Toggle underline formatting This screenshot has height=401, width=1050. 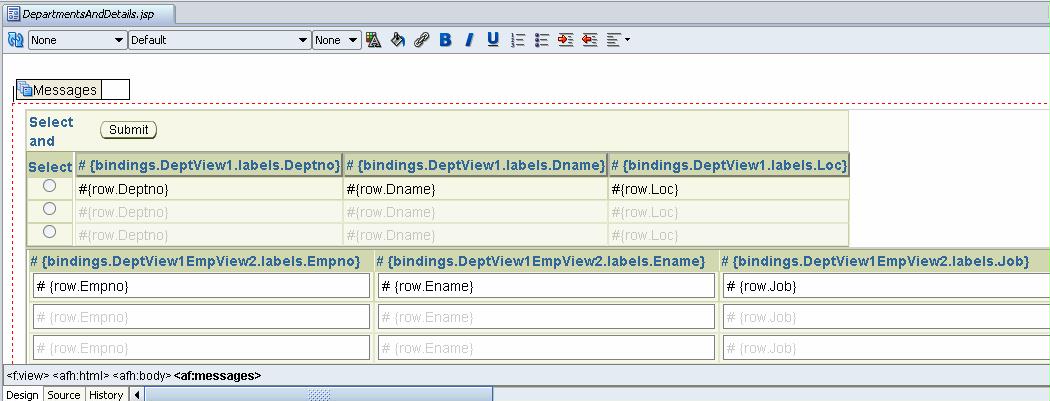[492, 40]
